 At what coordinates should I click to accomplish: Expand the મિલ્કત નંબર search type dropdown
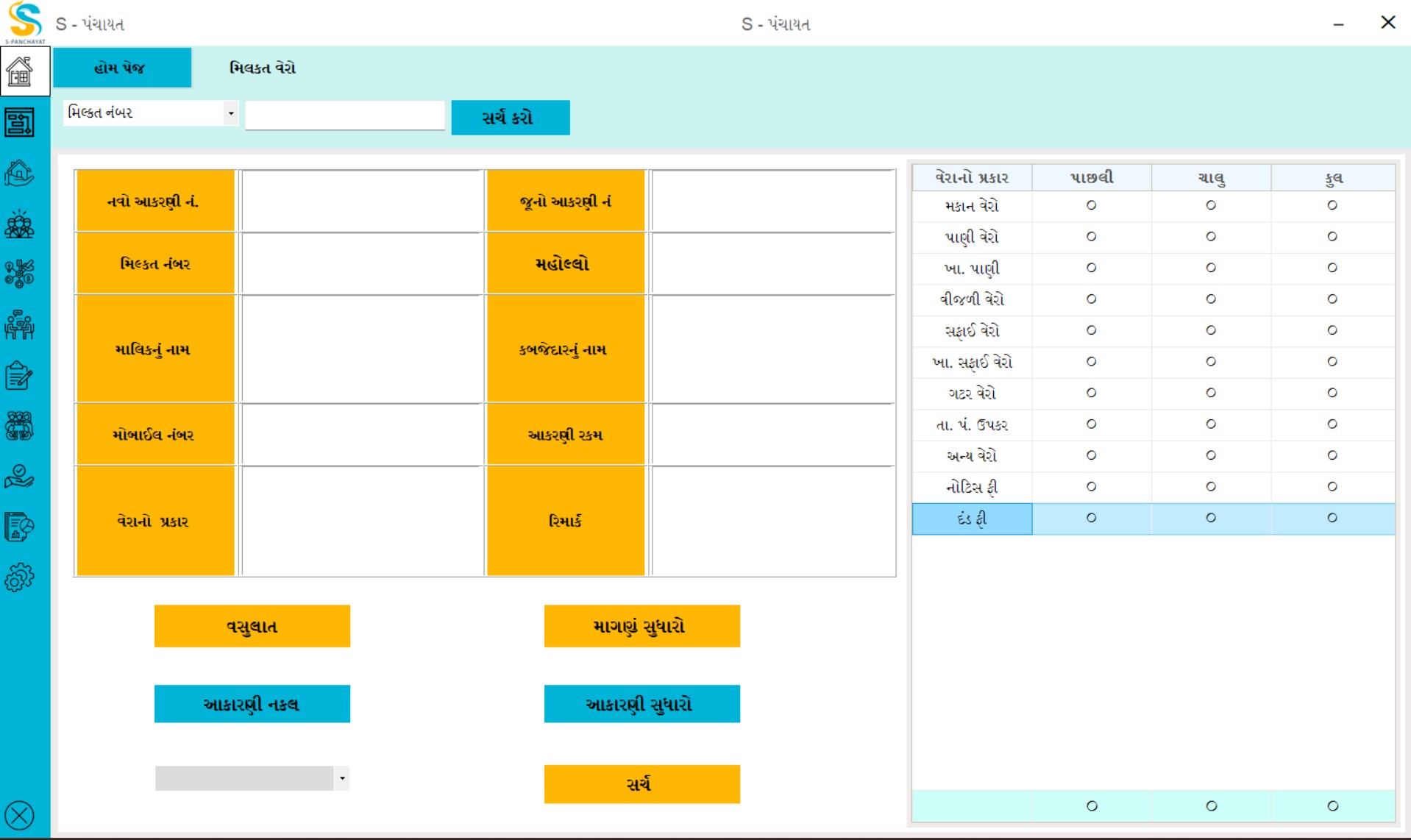[x=231, y=113]
